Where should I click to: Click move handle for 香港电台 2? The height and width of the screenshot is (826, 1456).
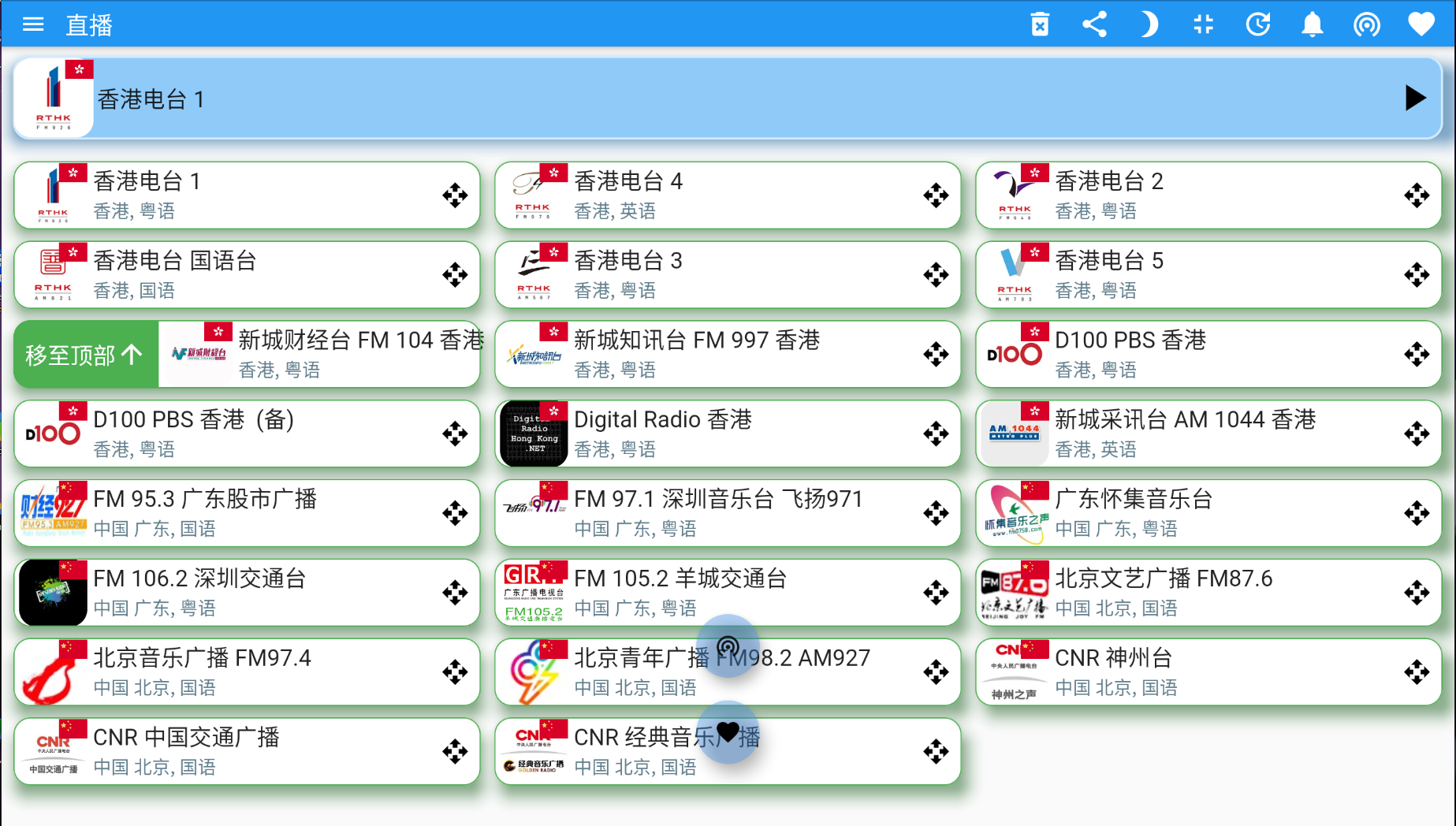[x=1417, y=195]
